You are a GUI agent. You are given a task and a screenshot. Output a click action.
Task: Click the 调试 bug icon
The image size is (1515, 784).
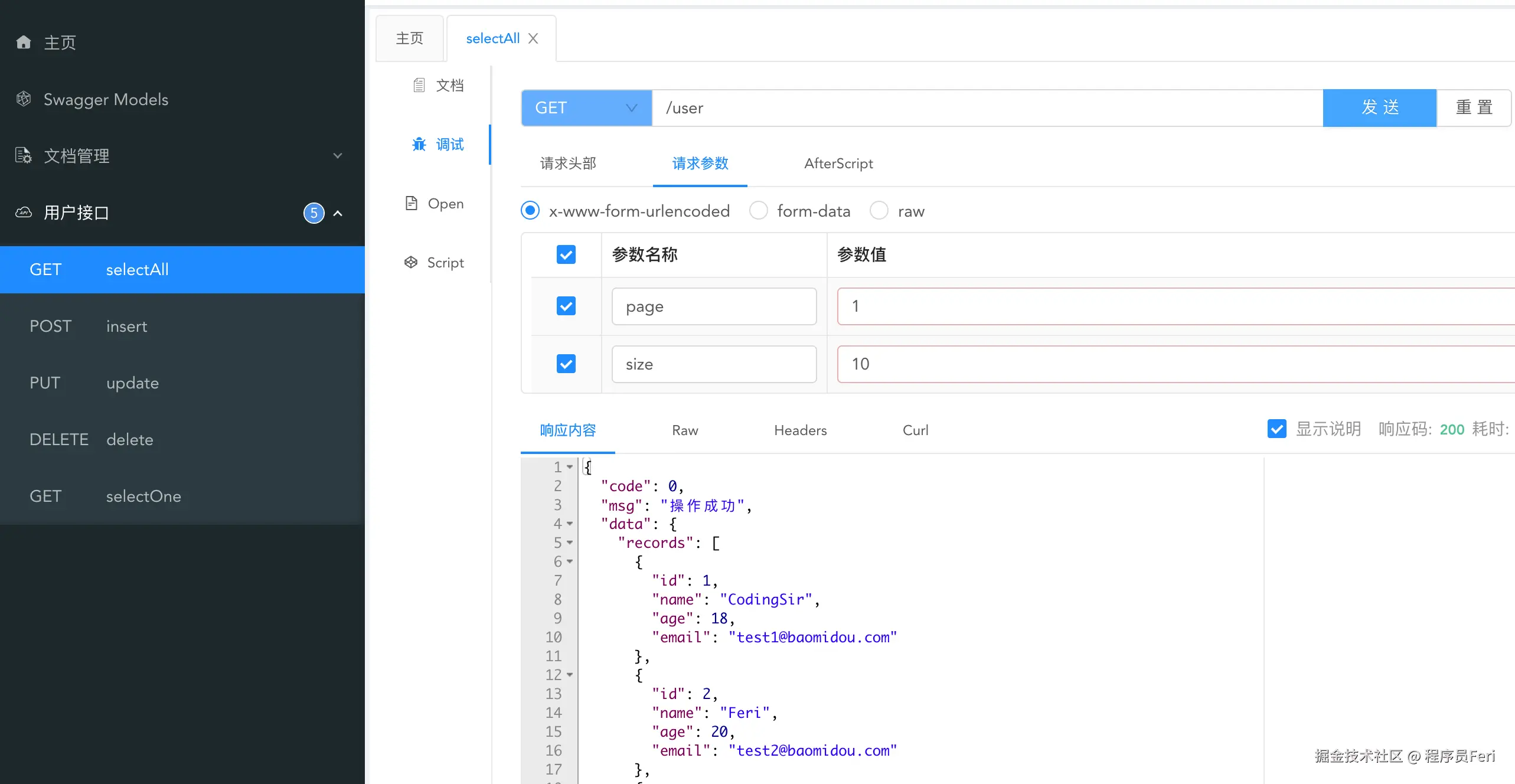[419, 144]
